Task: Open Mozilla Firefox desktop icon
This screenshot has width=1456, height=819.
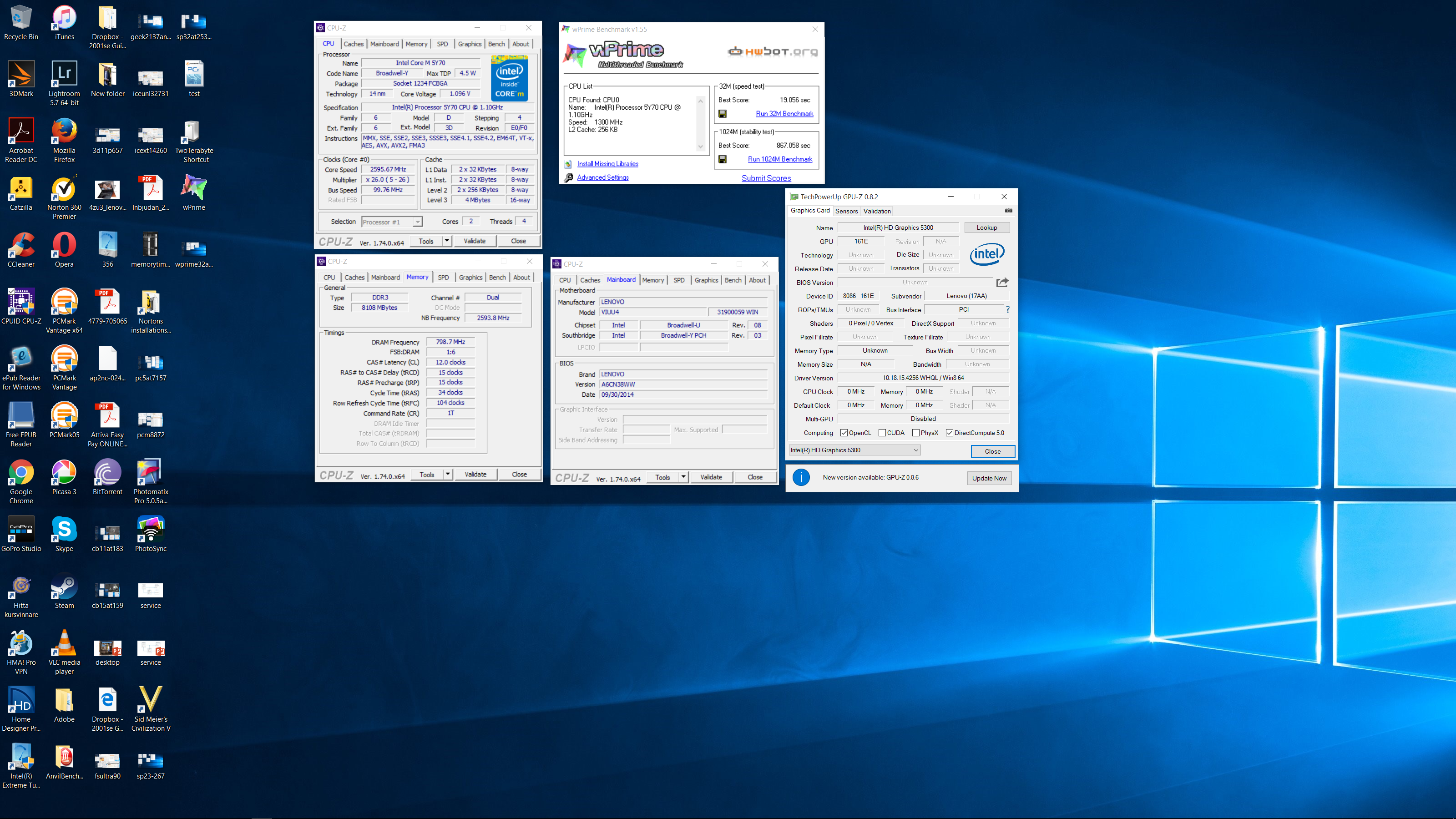Action: pyautogui.click(x=65, y=141)
